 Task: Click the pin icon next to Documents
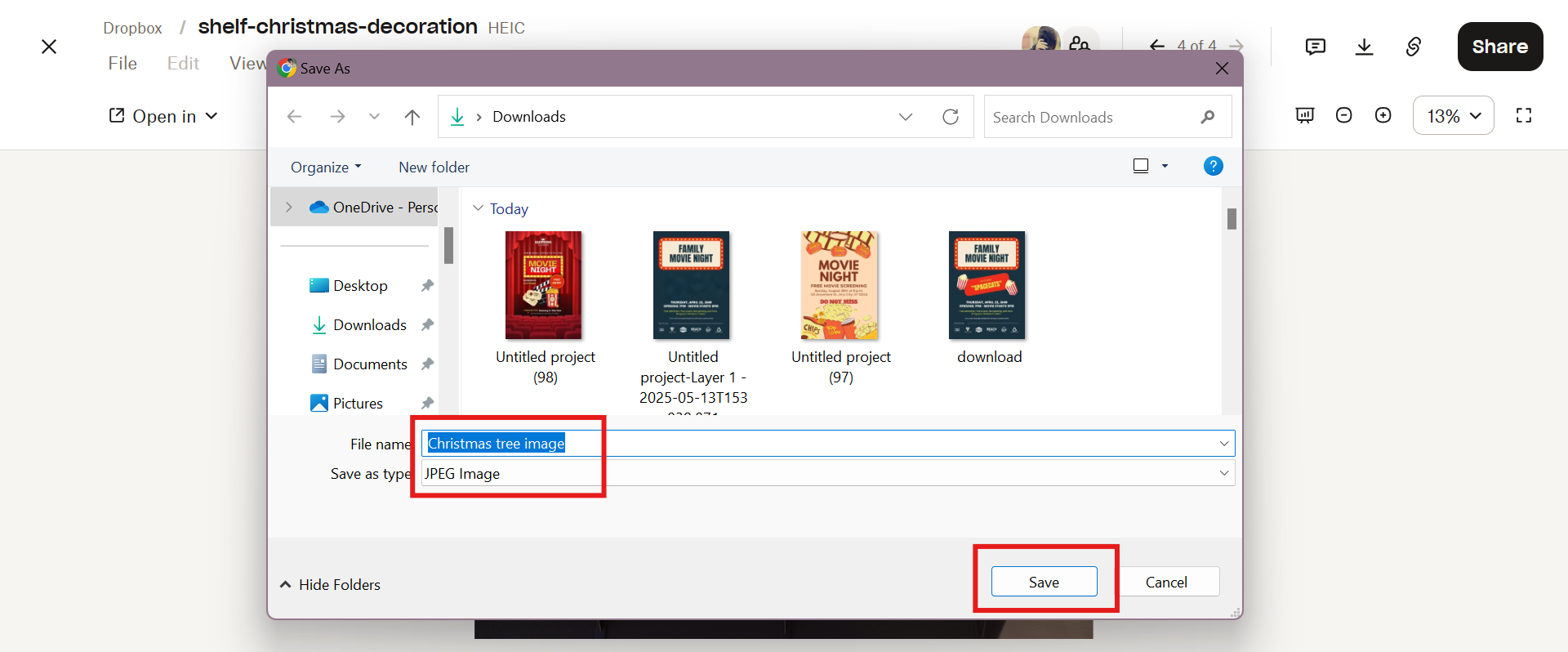(427, 364)
